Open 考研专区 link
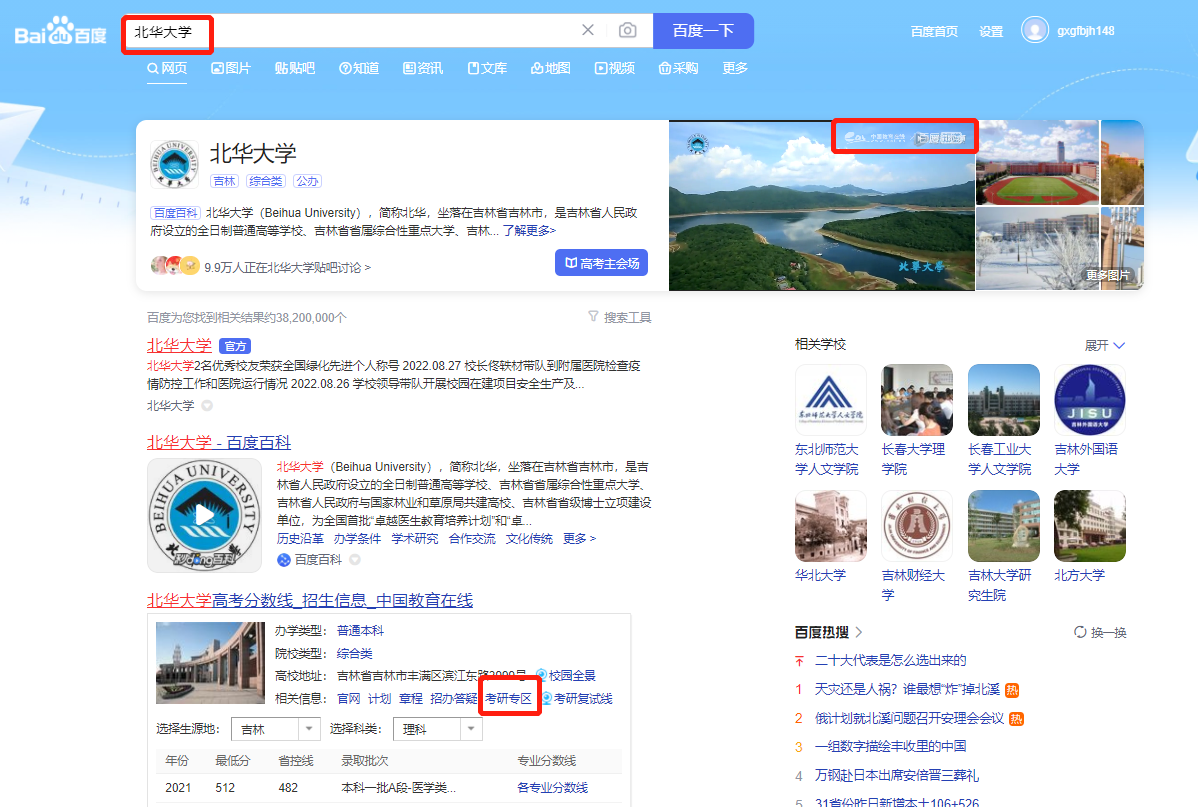 click(x=508, y=698)
